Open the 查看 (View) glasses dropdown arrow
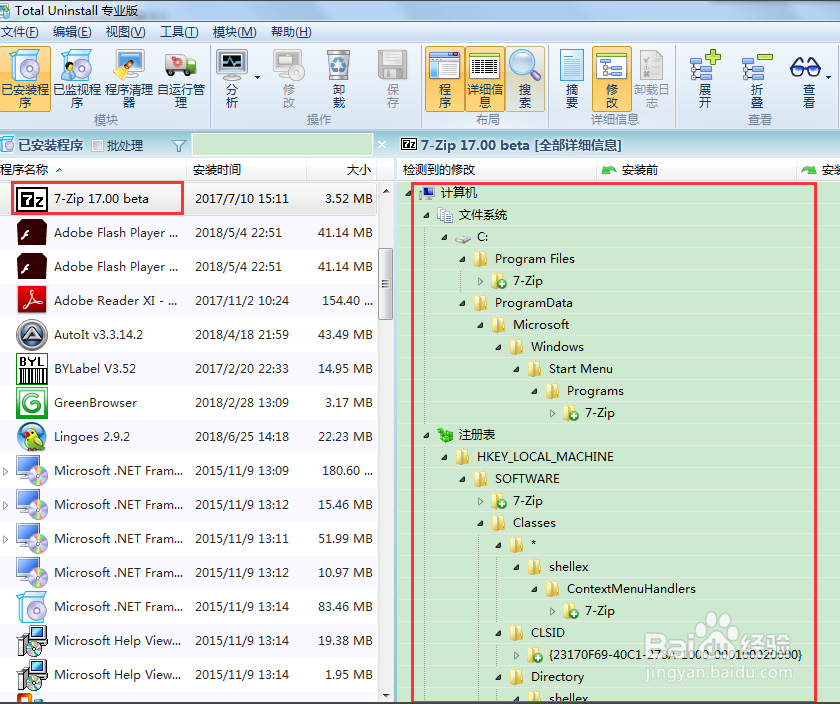Image resolution: width=840 pixels, height=704 pixels. tap(829, 76)
